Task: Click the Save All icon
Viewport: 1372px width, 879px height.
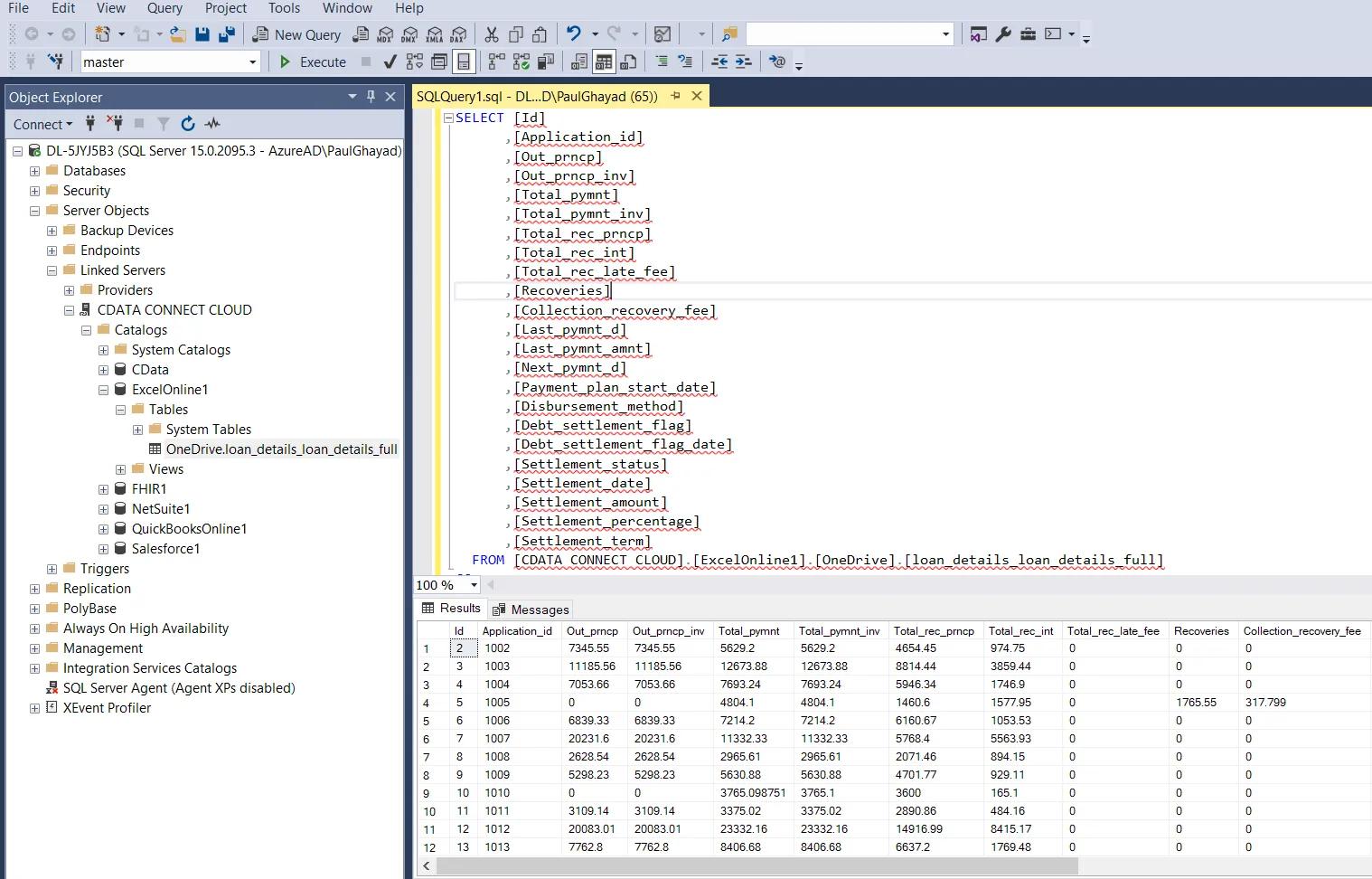Action: point(227,34)
